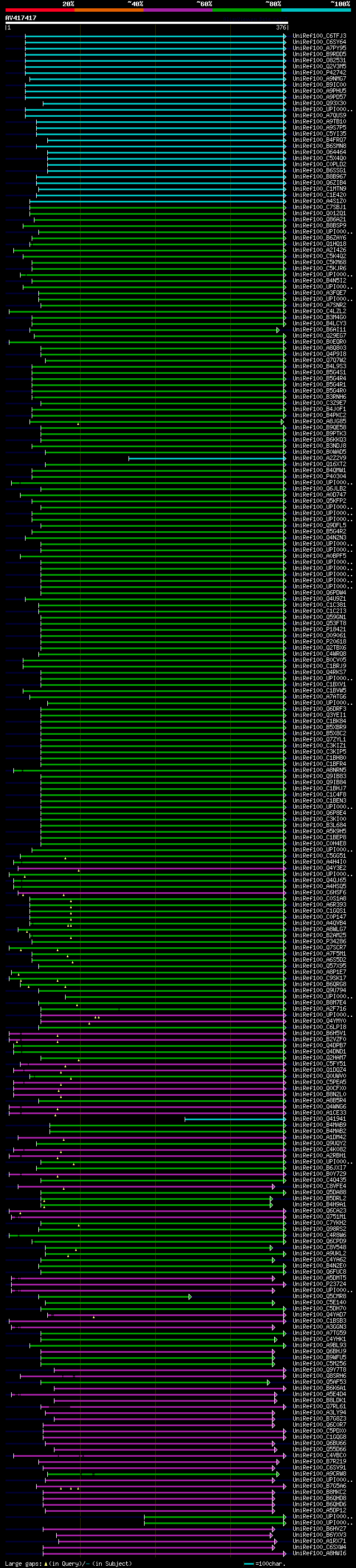Open the UniRef100_A2F716 hit
The image size is (356, 1568).
click(x=319, y=1008)
